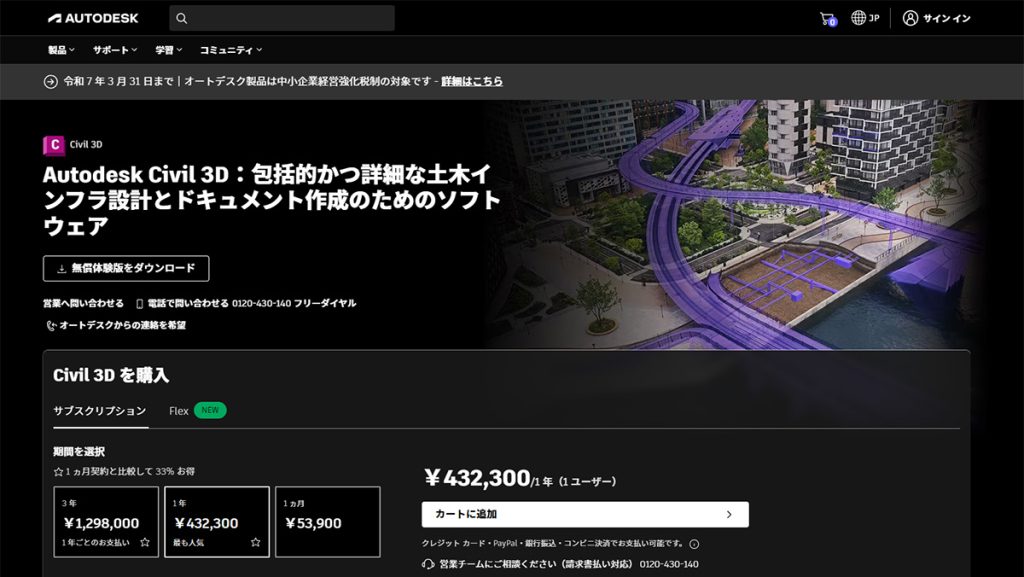
Task: Click the 無償体験版をダウンロード button
Action: (x=126, y=268)
